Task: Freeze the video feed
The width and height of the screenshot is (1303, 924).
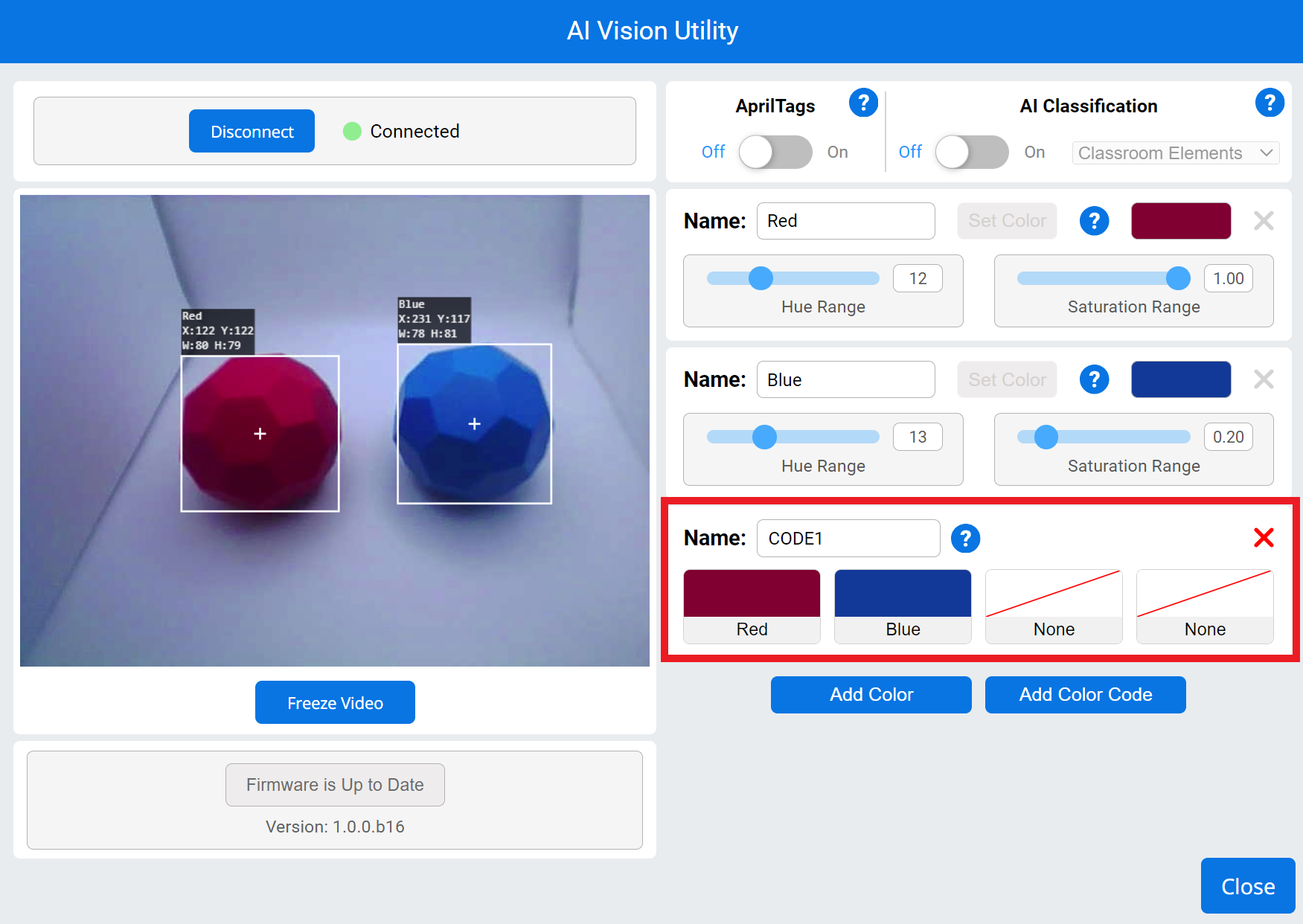Action: [x=335, y=702]
